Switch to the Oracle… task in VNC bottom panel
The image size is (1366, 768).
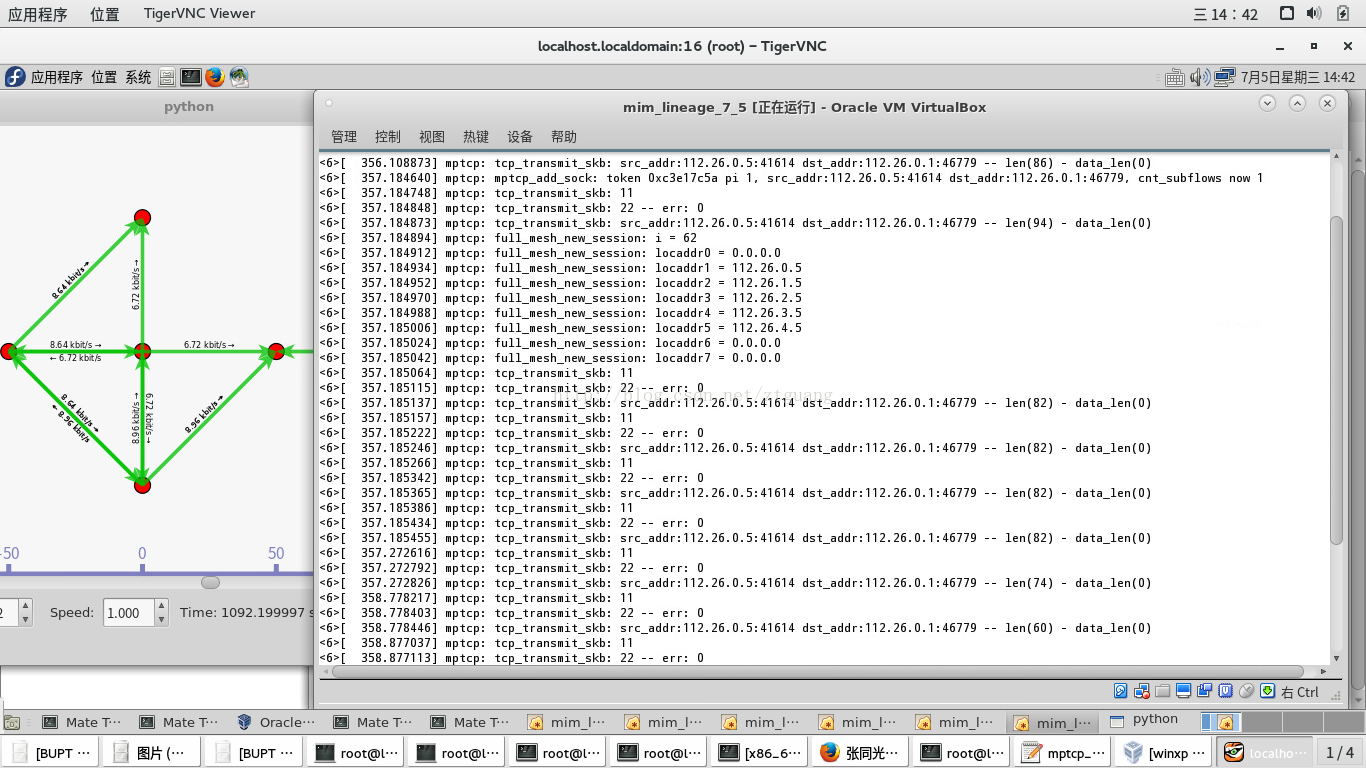[277, 722]
